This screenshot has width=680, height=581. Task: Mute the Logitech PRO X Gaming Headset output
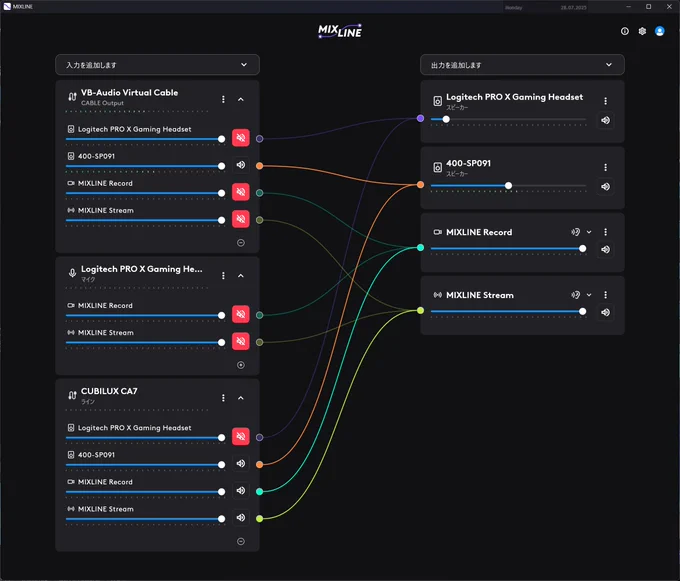[605, 120]
